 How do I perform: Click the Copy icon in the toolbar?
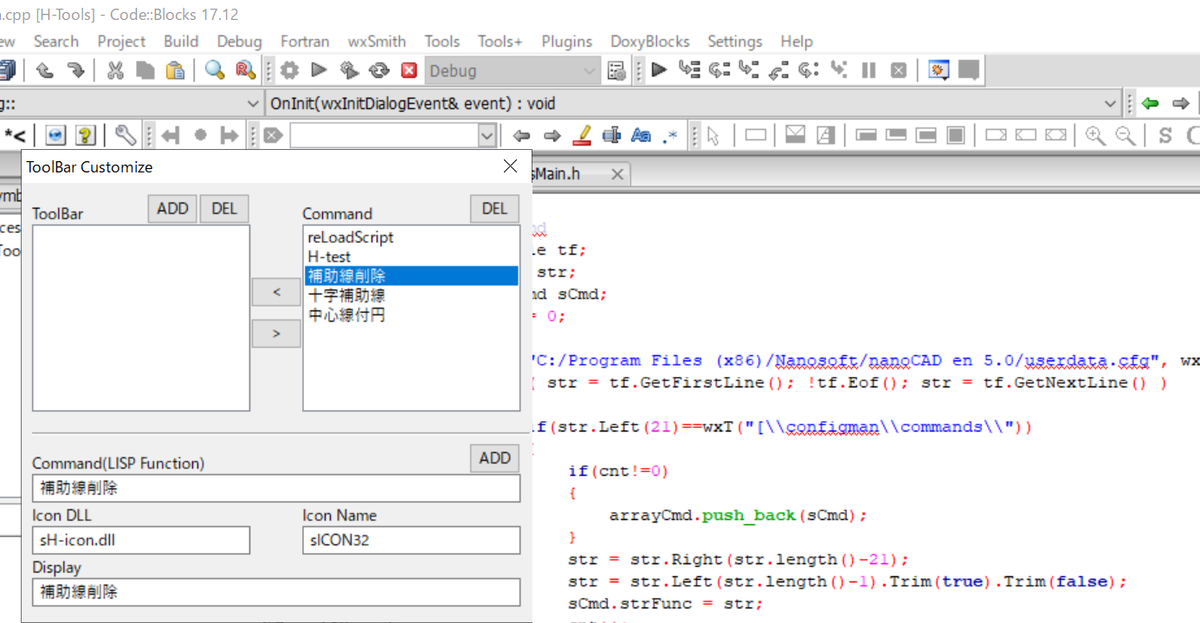coord(145,70)
